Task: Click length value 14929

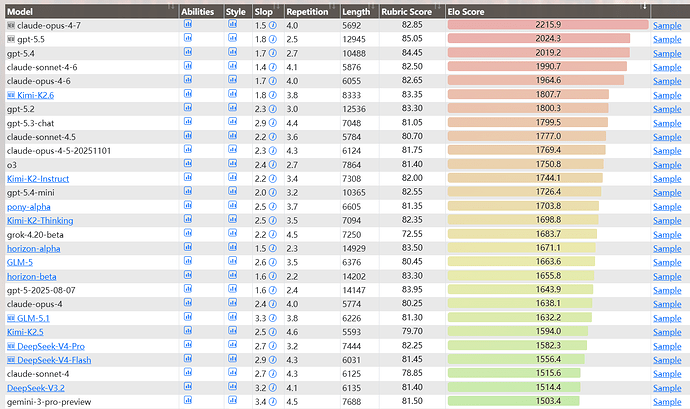Action: pos(354,248)
